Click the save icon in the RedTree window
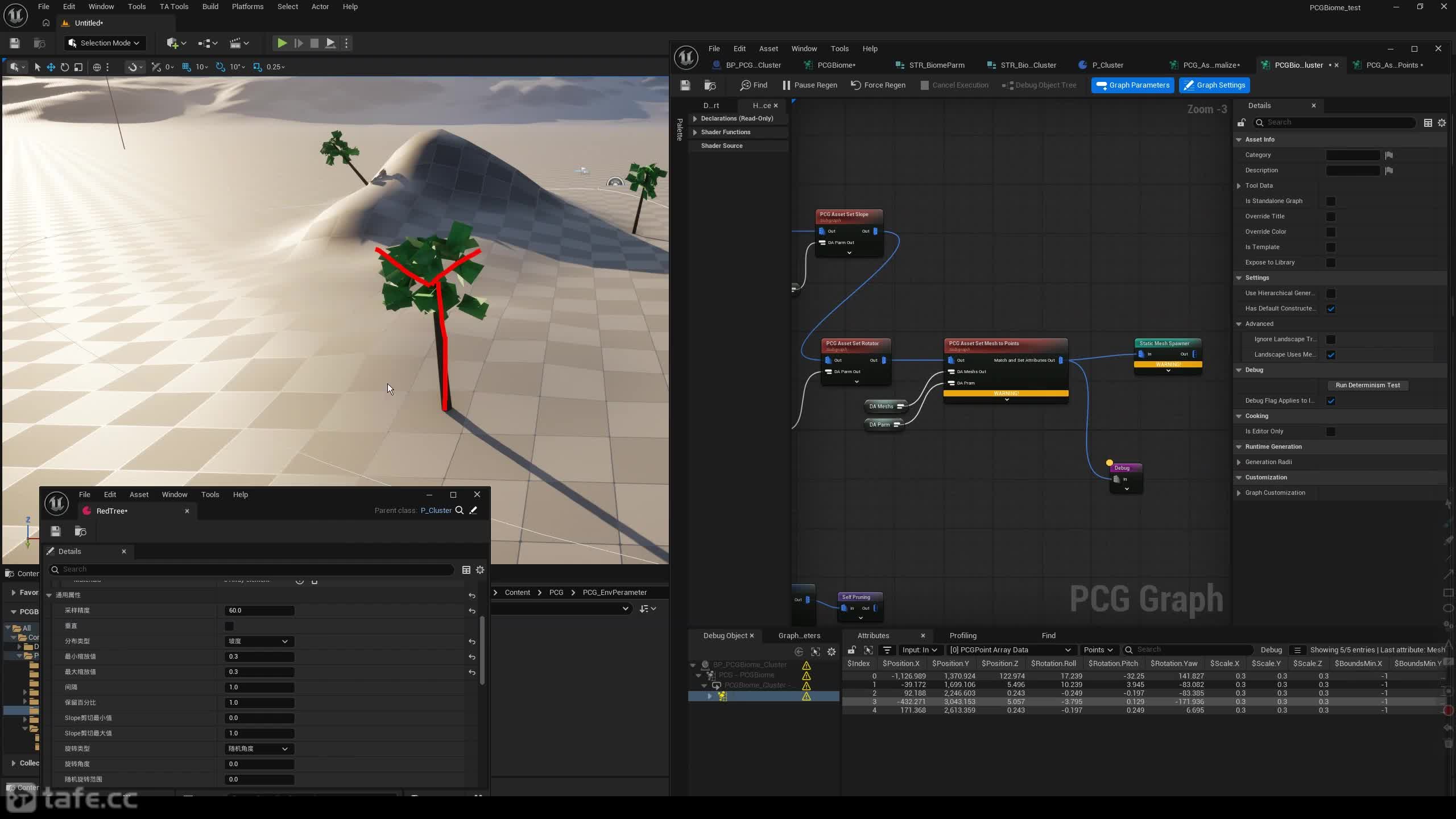This screenshot has width=1456, height=819. (x=55, y=531)
